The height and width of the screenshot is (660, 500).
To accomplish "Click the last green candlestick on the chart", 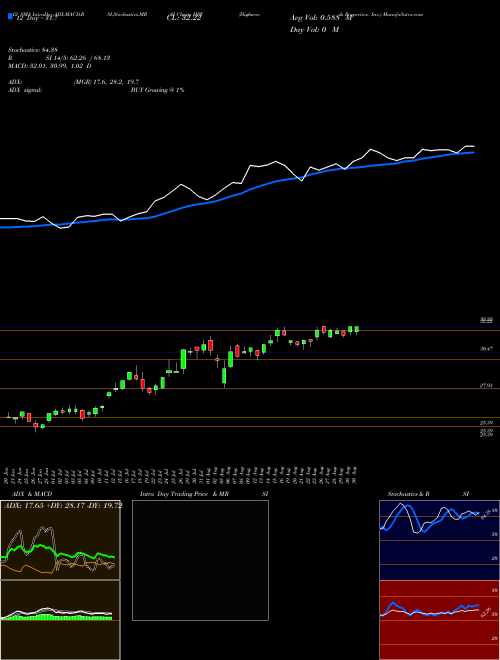I will 357,330.
